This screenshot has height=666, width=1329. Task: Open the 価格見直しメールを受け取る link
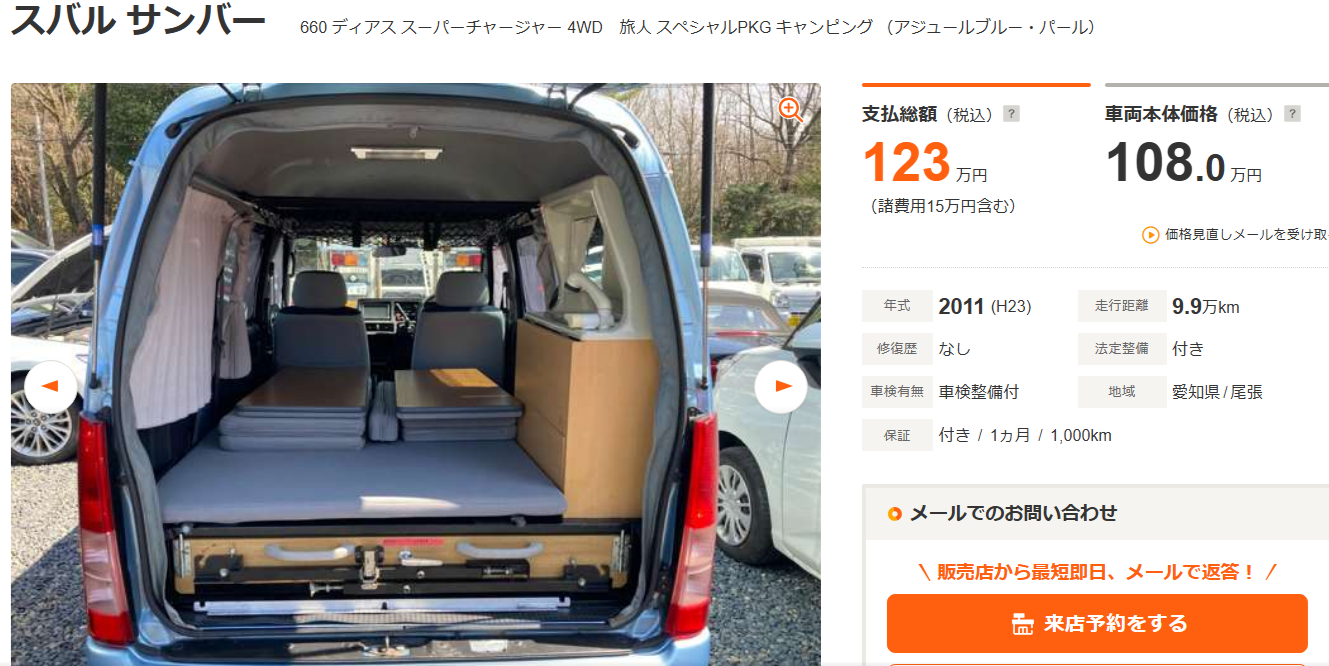click(x=1246, y=235)
